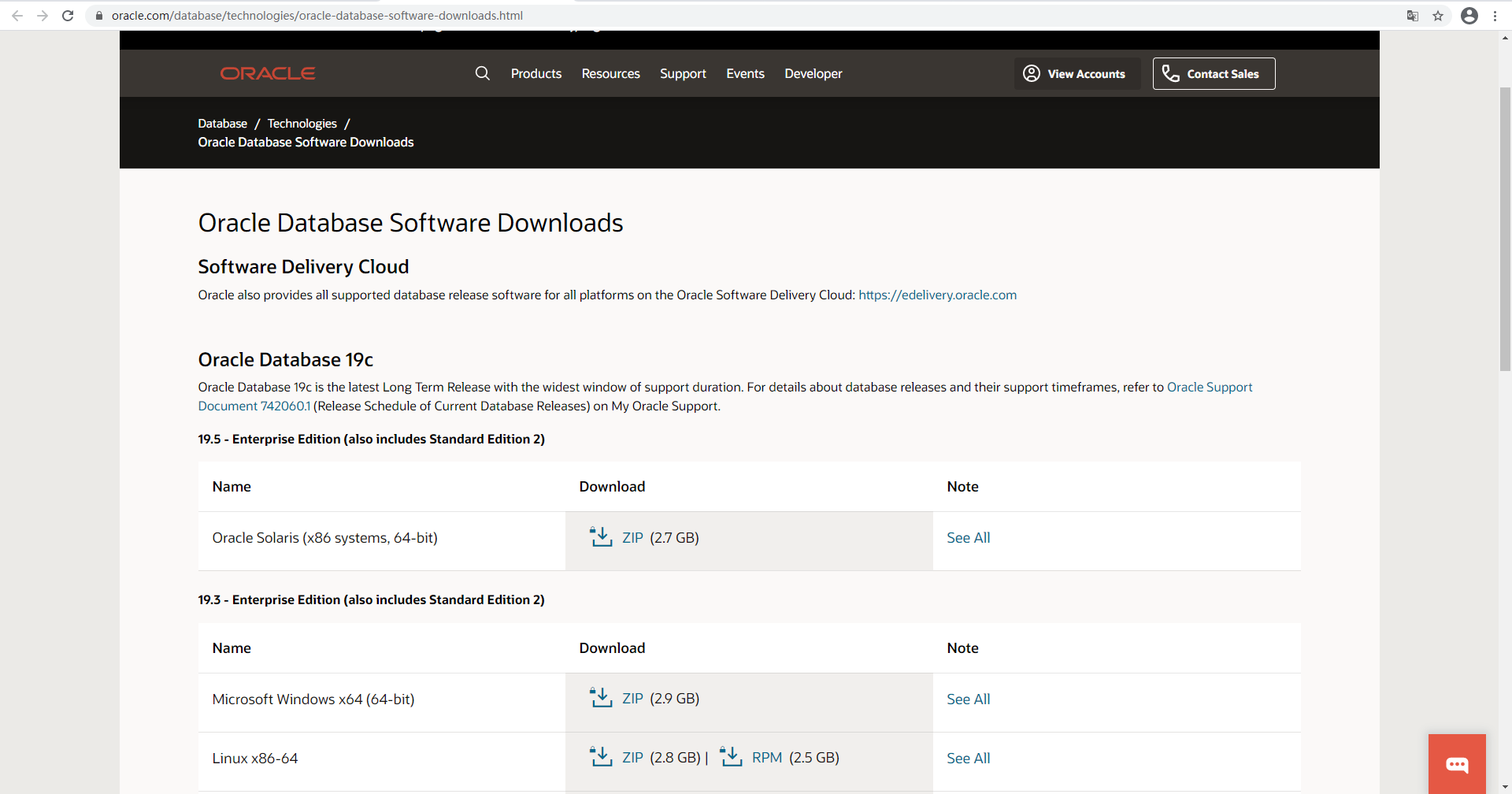Click See All for Linux x86-64
The width and height of the screenshot is (1512, 794).
click(968, 758)
